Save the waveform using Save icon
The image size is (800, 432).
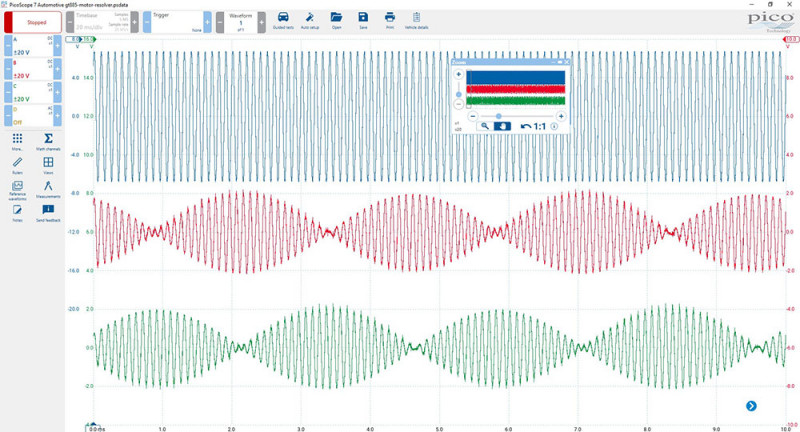tap(363, 20)
